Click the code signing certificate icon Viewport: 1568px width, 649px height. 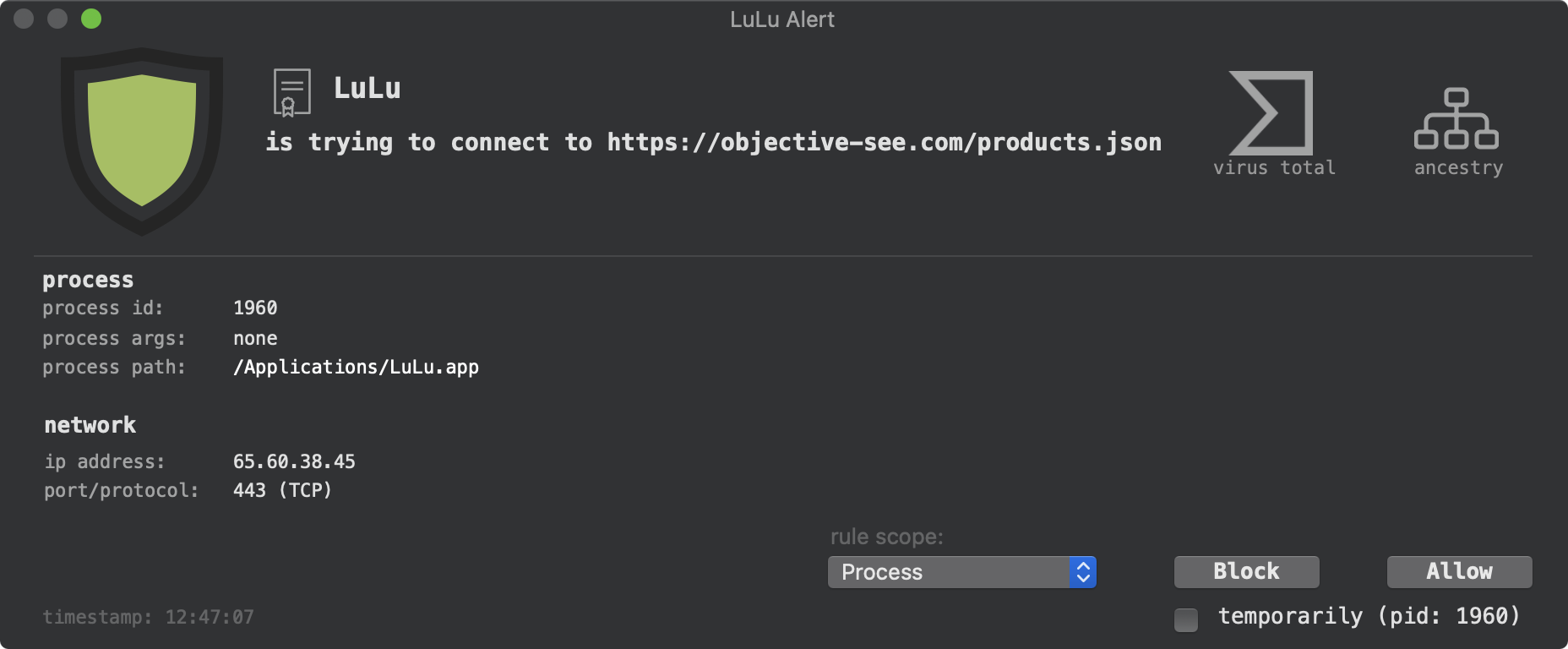pyautogui.click(x=291, y=92)
